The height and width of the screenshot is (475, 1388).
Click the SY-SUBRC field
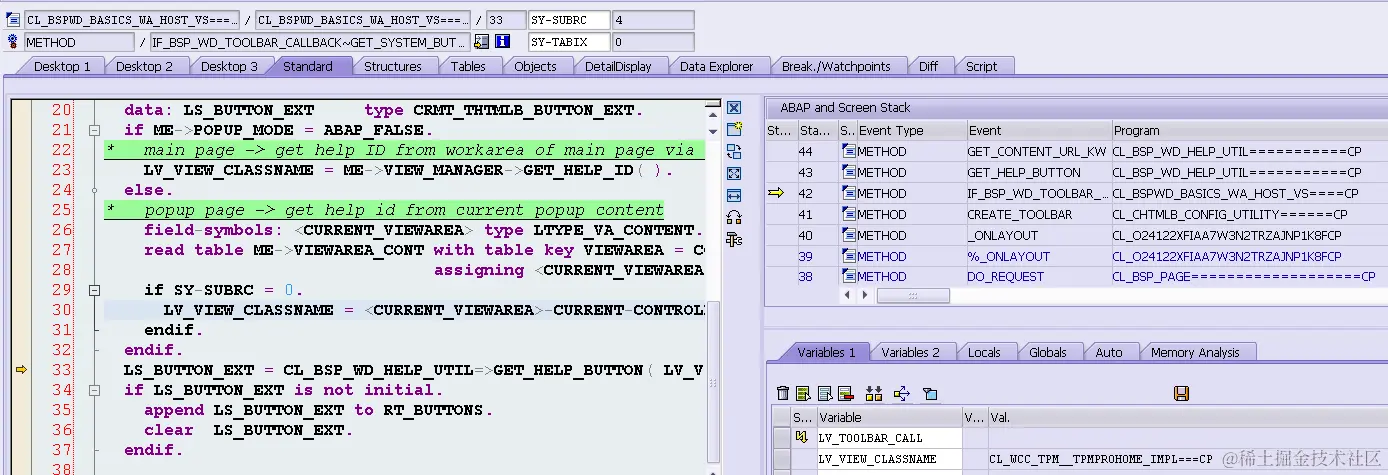pos(569,20)
